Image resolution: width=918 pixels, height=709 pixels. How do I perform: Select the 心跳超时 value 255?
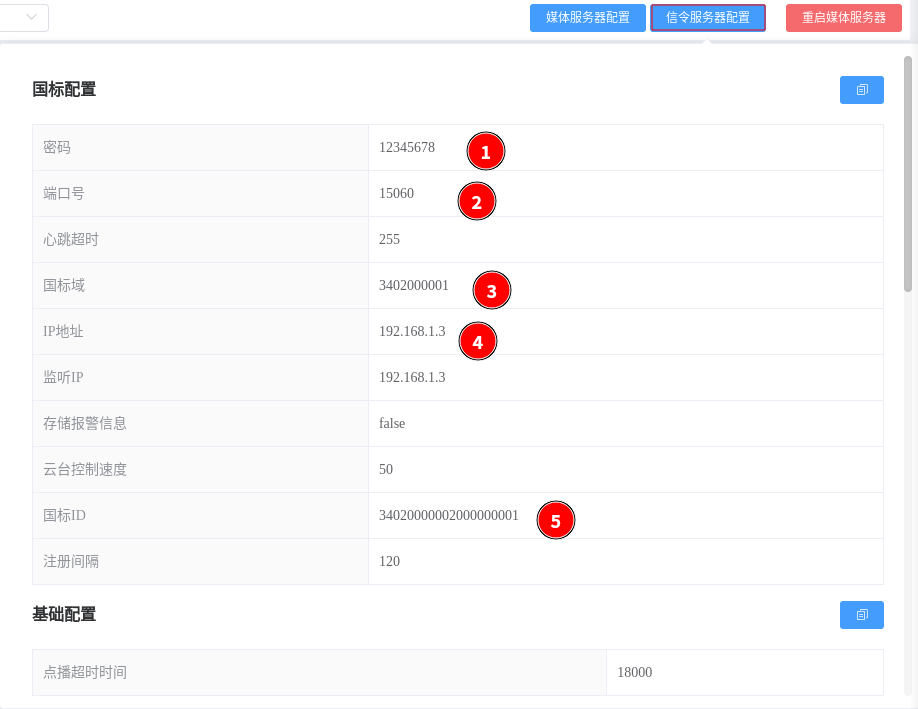tap(389, 240)
